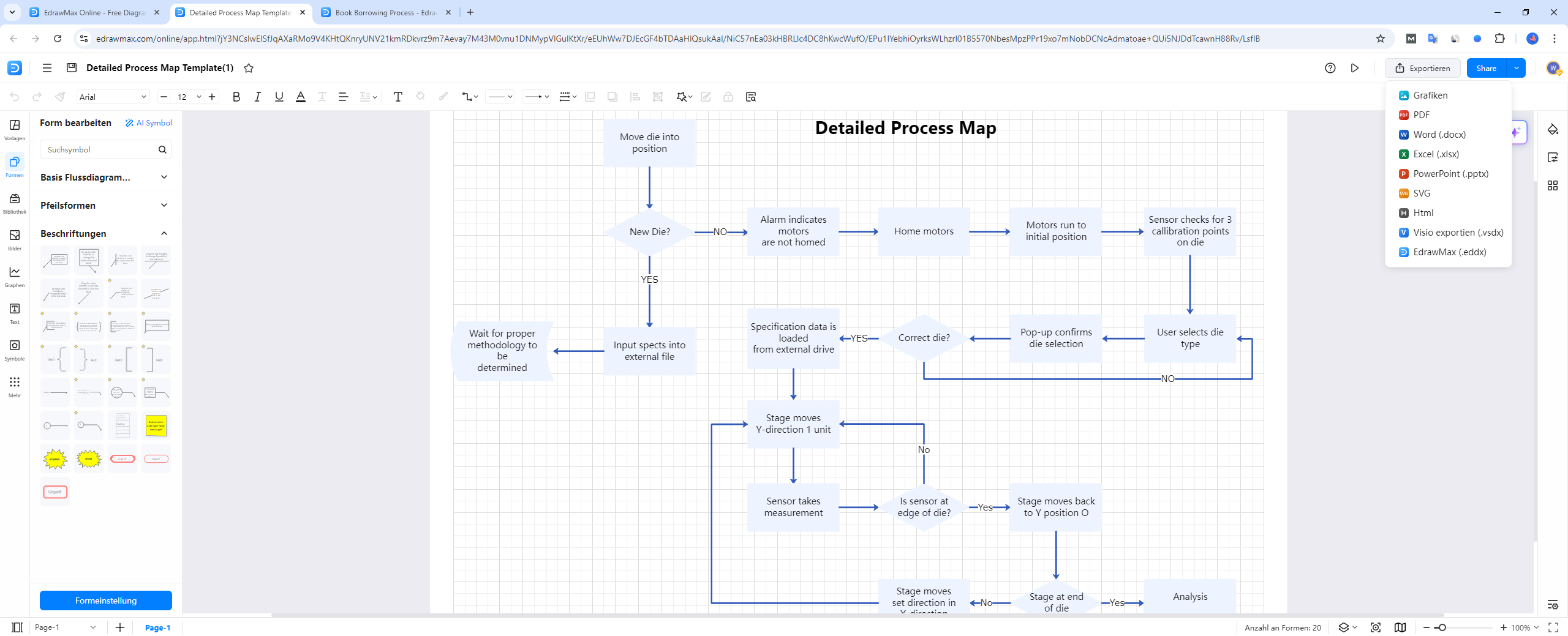Image resolution: width=1568 pixels, height=636 pixels.
Task: Select yellow sticky note callout shape
Action: pyautogui.click(x=156, y=425)
